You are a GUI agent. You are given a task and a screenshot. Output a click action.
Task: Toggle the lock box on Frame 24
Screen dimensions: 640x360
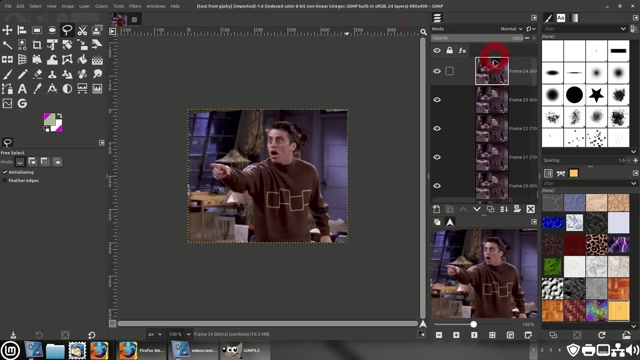point(449,71)
